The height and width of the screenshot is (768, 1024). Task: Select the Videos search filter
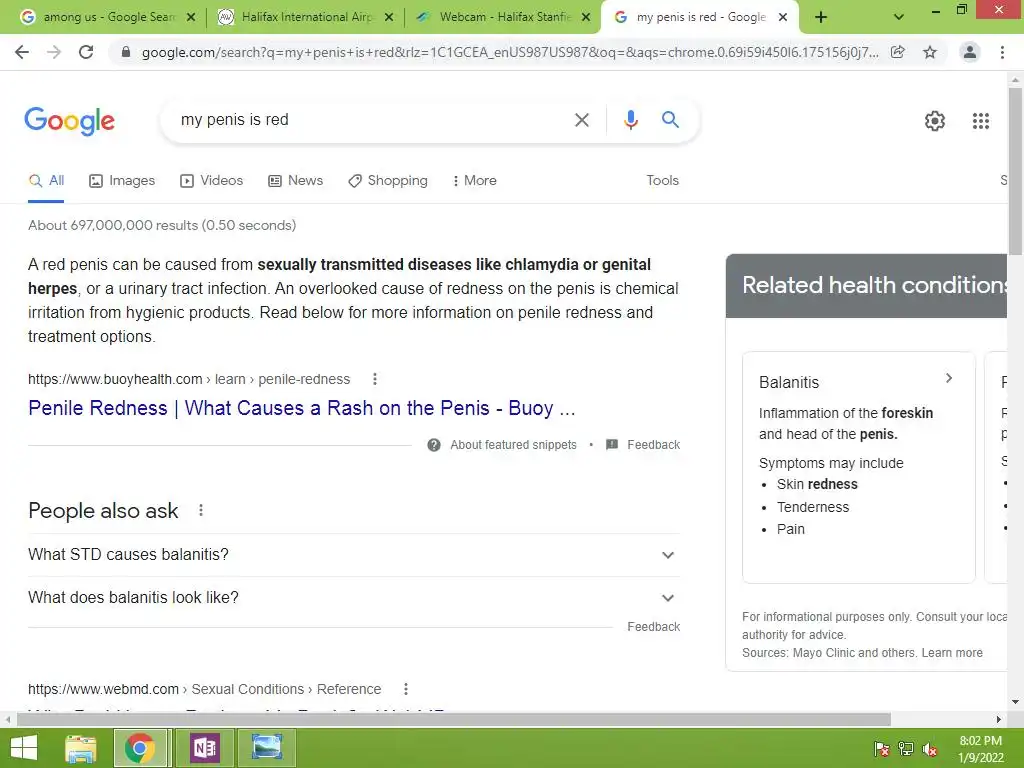[x=212, y=181]
